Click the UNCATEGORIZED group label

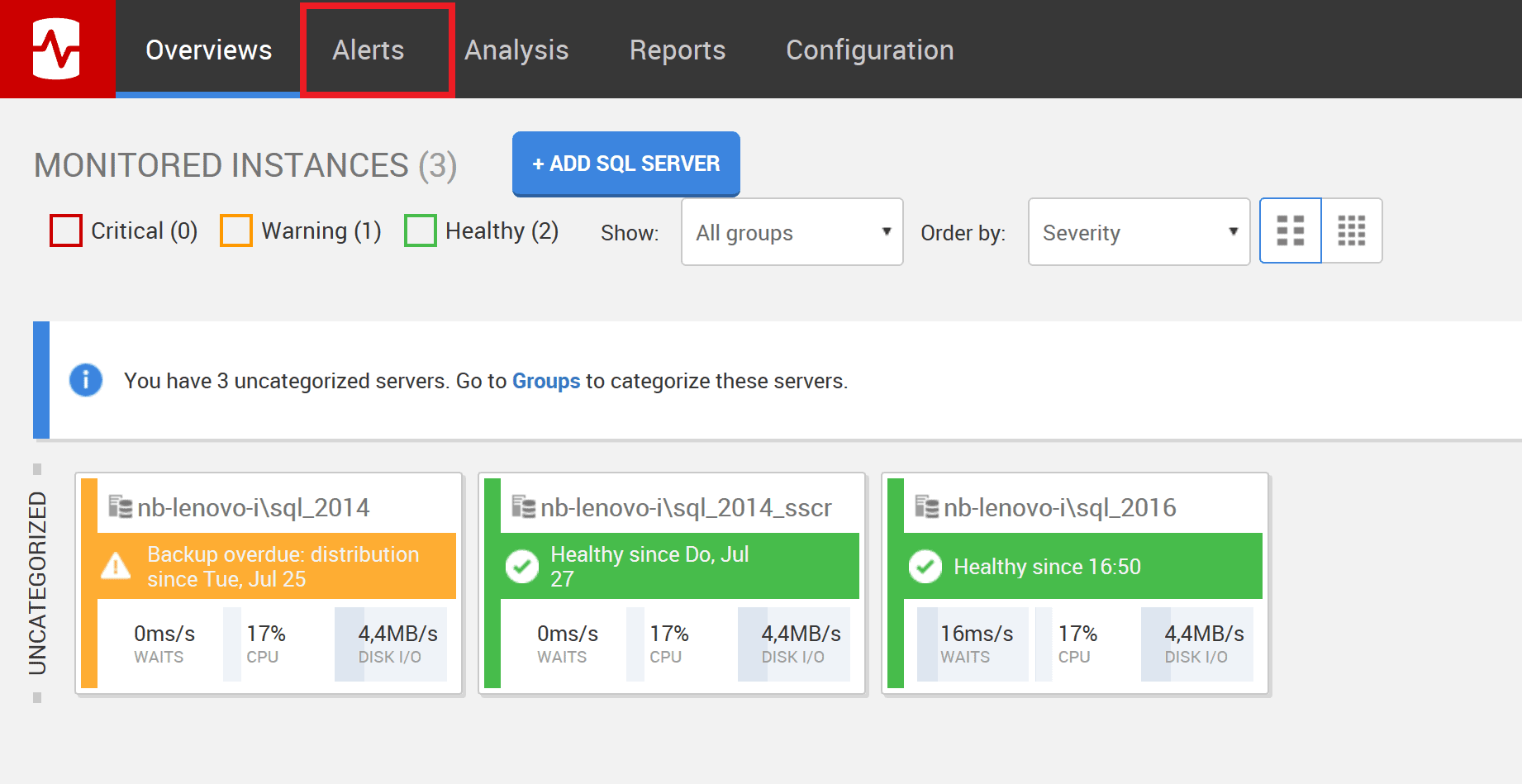pyautogui.click(x=37, y=583)
